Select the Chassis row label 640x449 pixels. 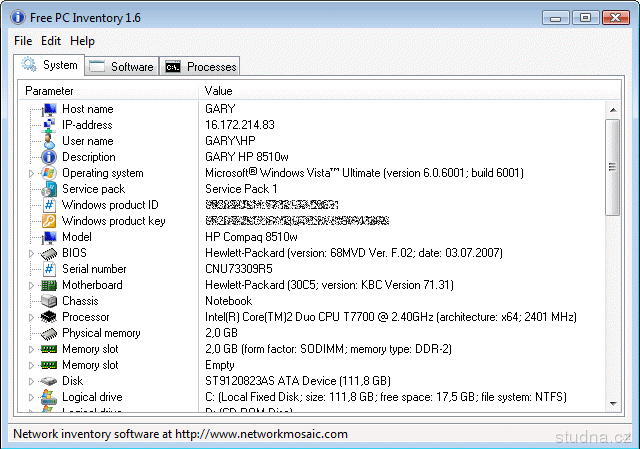80,301
